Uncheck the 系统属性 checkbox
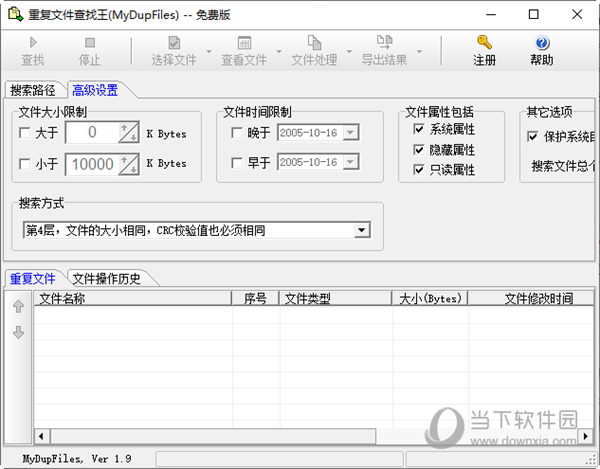The height and width of the screenshot is (469, 600). pos(419,129)
